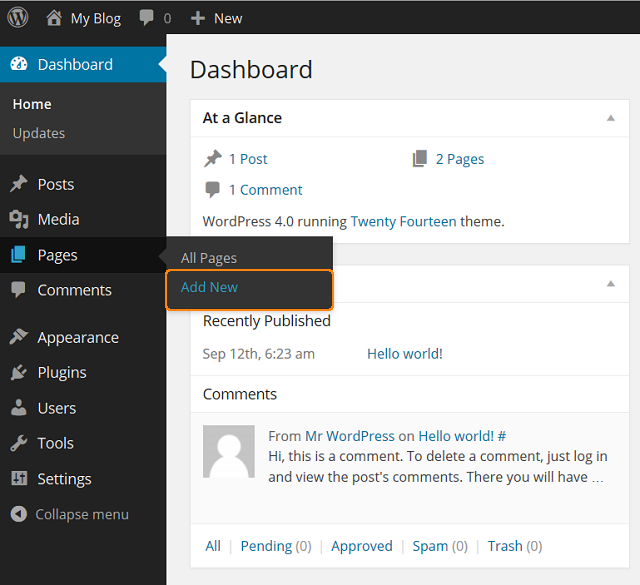Screen dimensions: 640x585
Task: Click the Twenty Fourteen theme link
Action: 403,221
